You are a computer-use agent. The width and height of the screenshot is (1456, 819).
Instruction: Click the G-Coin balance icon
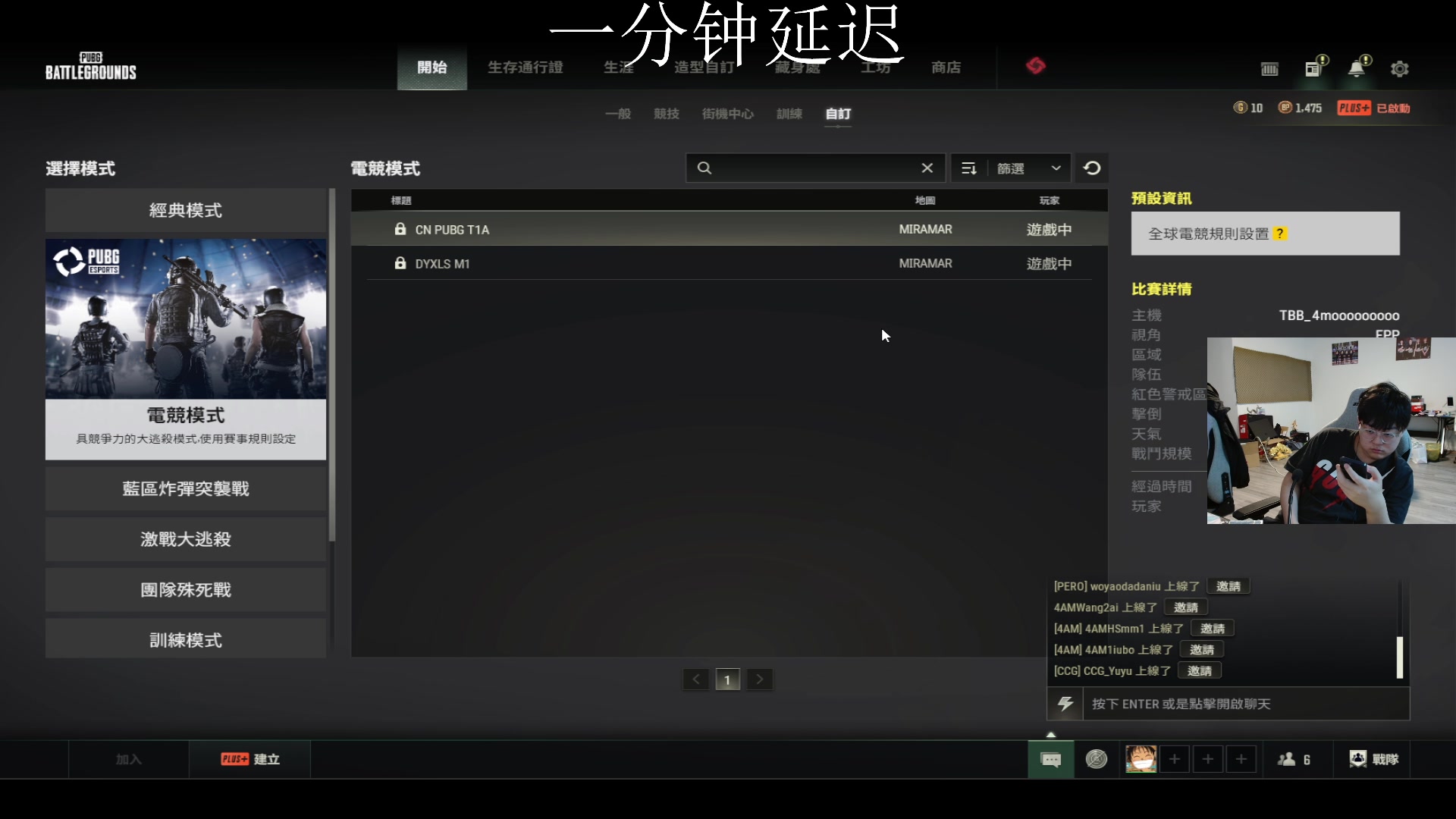(x=1241, y=108)
